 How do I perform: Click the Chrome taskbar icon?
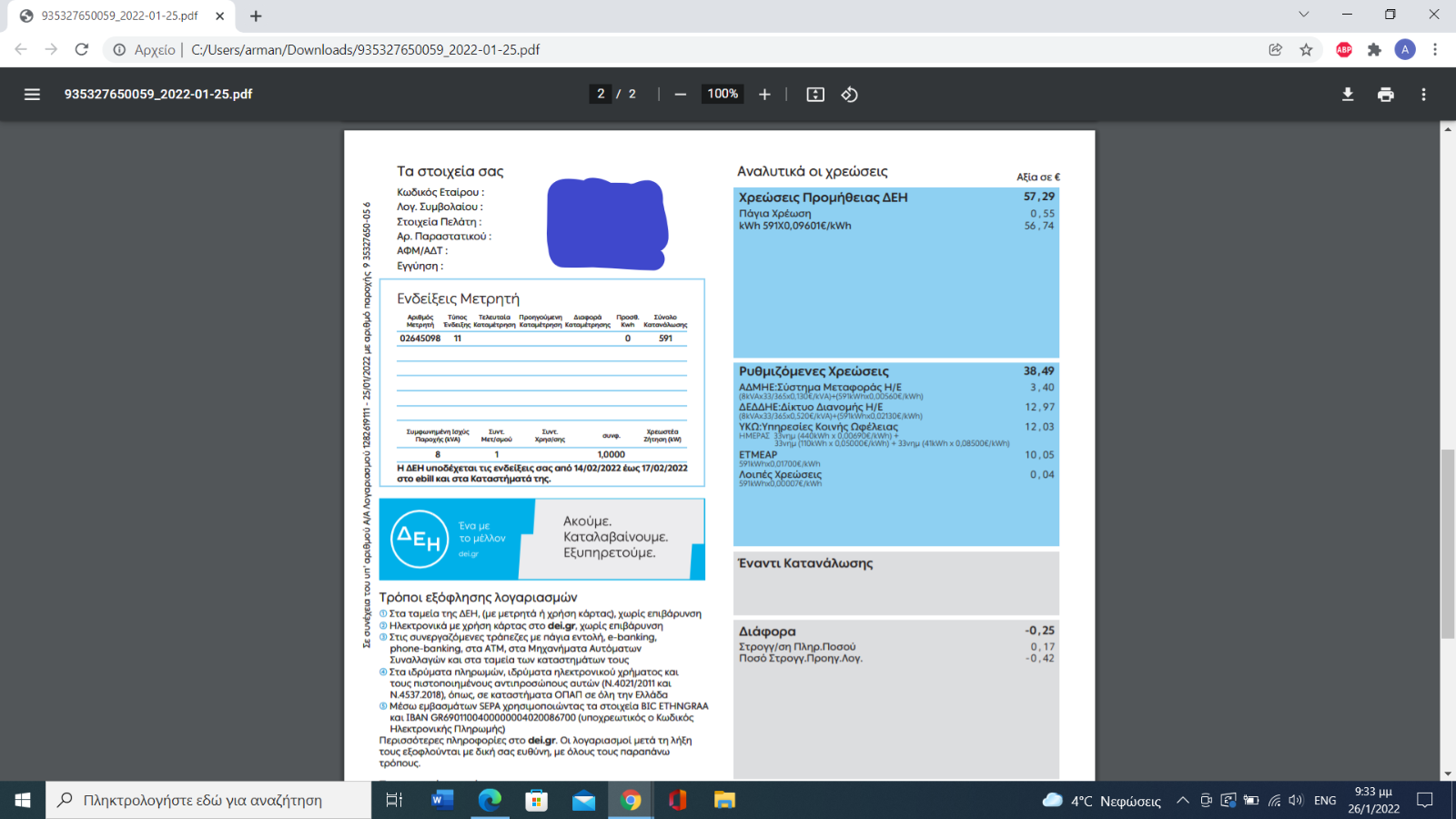(631, 800)
